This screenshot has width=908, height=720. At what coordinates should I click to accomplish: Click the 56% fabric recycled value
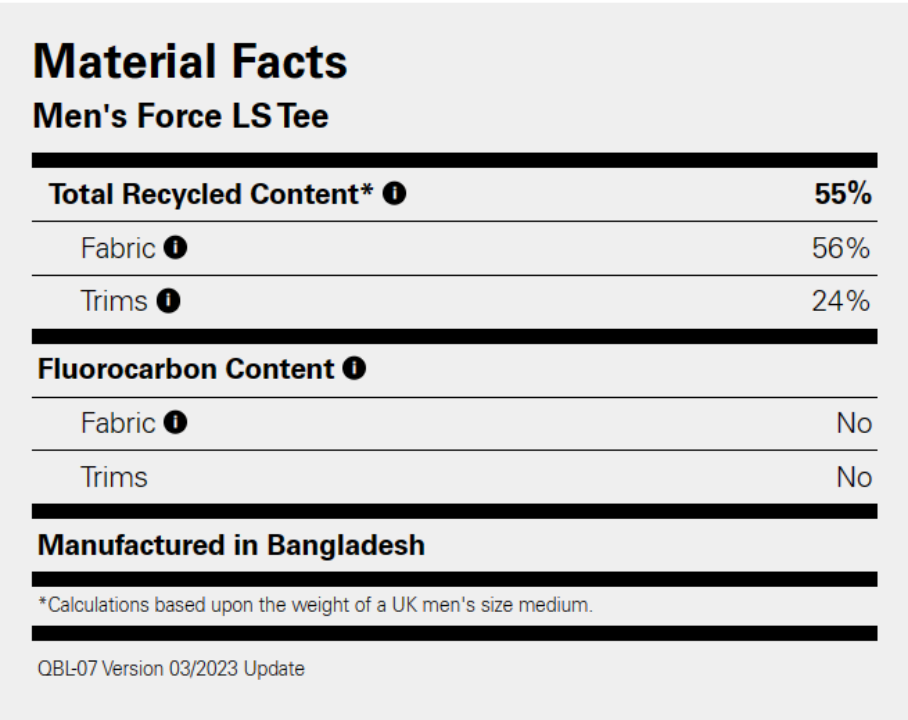[x=841, y=248]
